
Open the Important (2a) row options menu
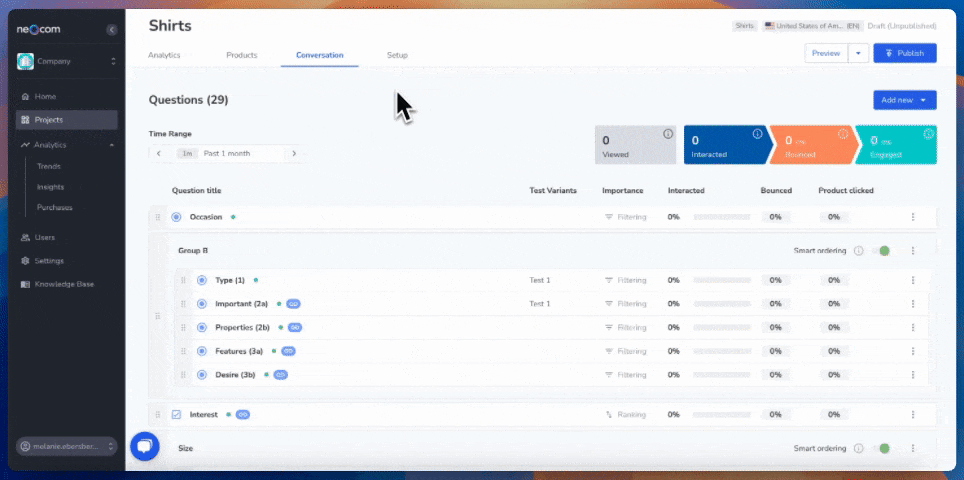(913, 304)
